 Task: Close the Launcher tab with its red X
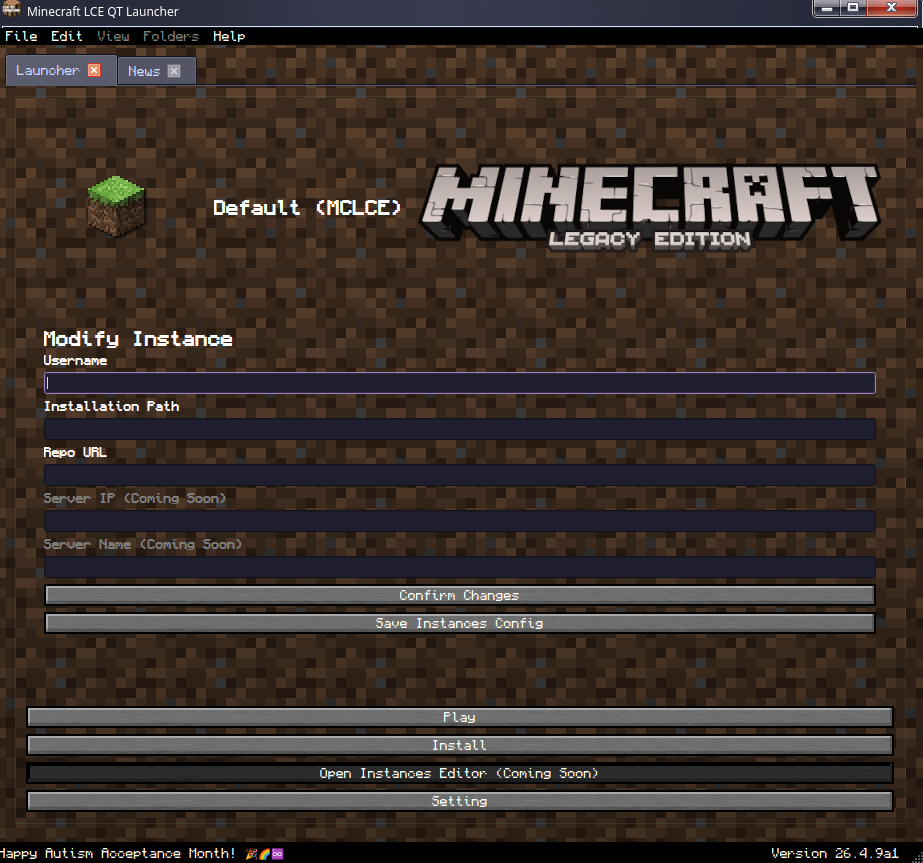pos(94,70)
